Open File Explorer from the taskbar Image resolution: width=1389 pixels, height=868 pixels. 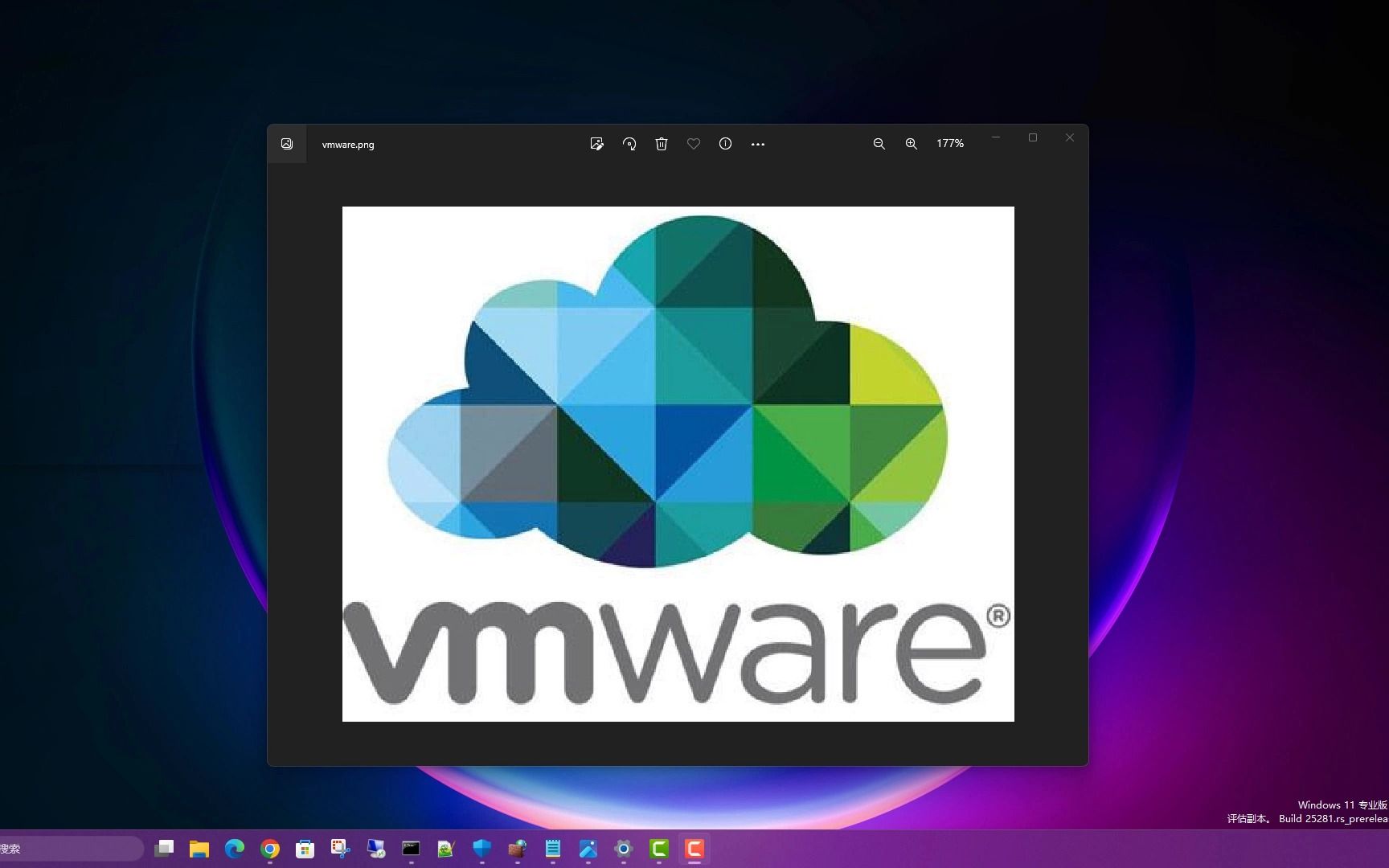tap(199, 849)
